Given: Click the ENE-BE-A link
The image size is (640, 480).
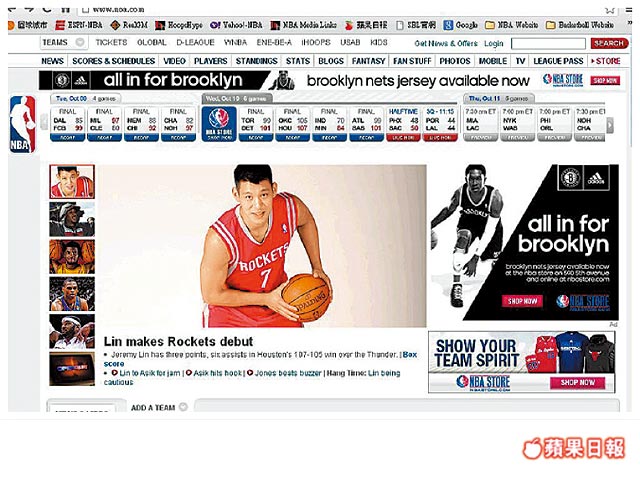Looking at the screenshot, I should [274, 42].
